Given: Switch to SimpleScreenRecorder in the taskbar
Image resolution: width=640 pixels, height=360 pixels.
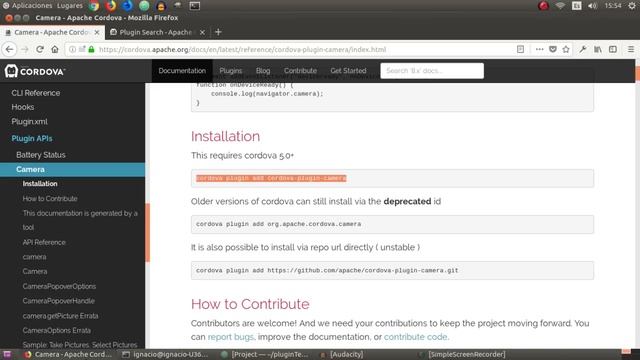Looking at the screenshot, I should coord(462,354).
